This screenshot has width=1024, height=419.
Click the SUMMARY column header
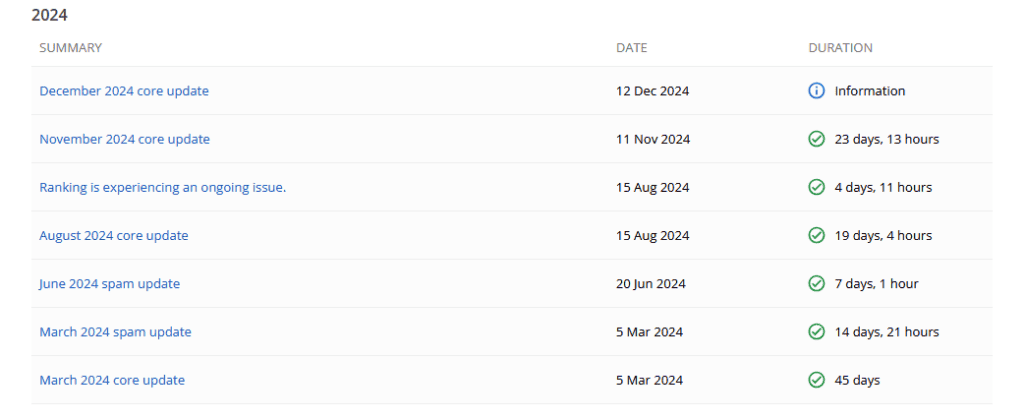pyautogui.click(x=71, y=48)
